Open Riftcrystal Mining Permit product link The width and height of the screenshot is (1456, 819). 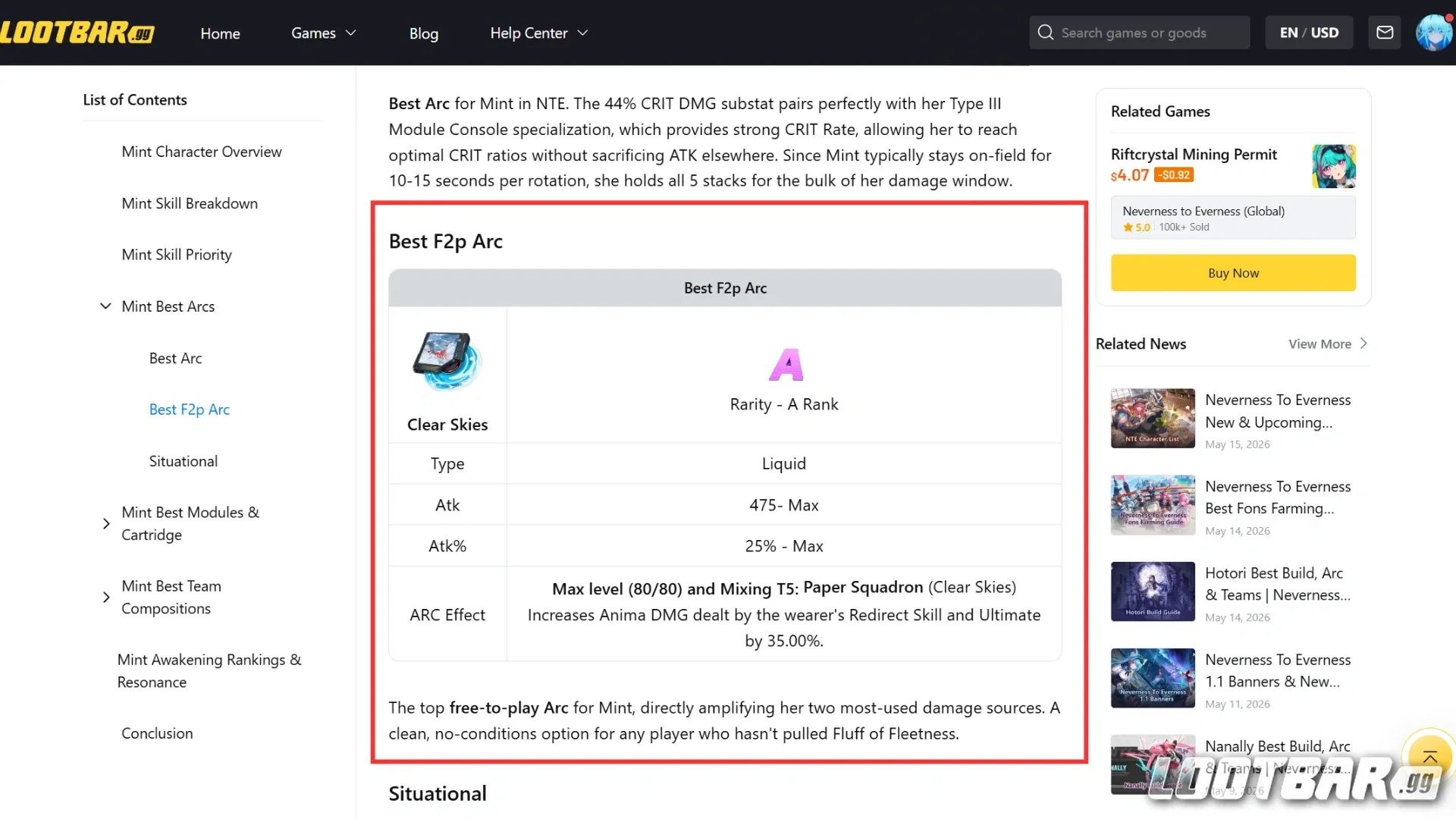coord(1194,154)
